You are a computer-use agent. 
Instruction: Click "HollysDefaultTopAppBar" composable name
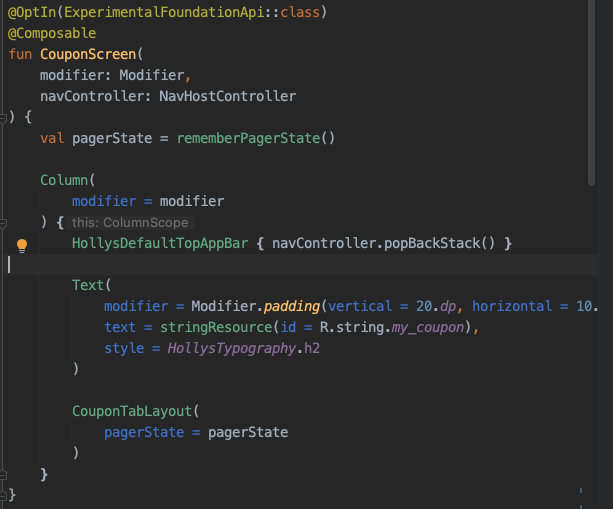[x=160, y=243]
